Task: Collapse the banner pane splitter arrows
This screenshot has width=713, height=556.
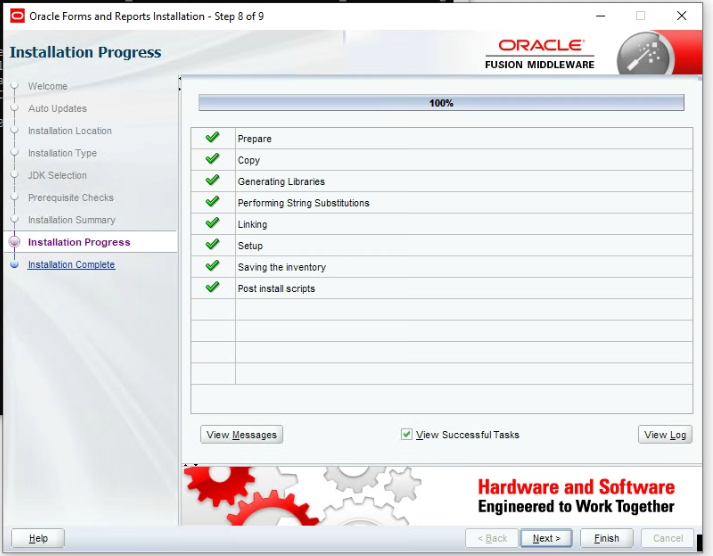Action: (x=191, y=465)
